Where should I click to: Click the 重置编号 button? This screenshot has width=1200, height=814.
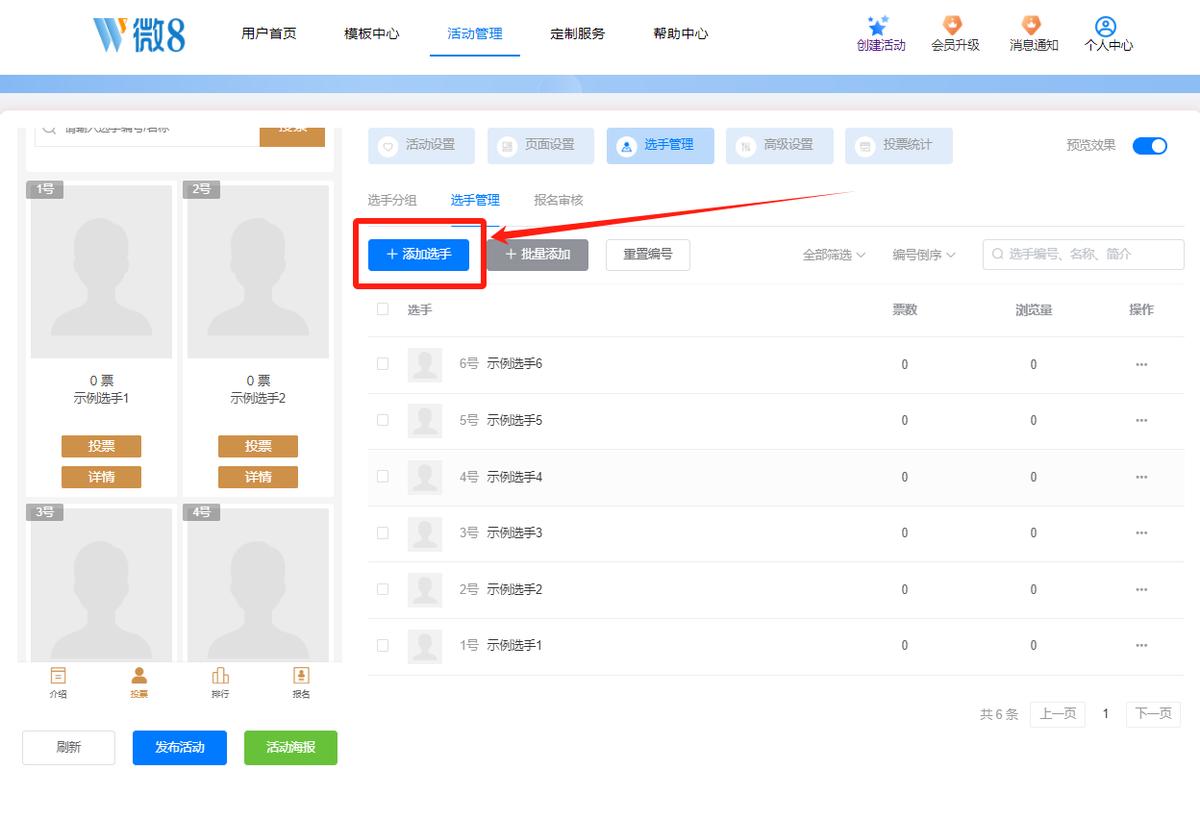click(x=648, y=254)
